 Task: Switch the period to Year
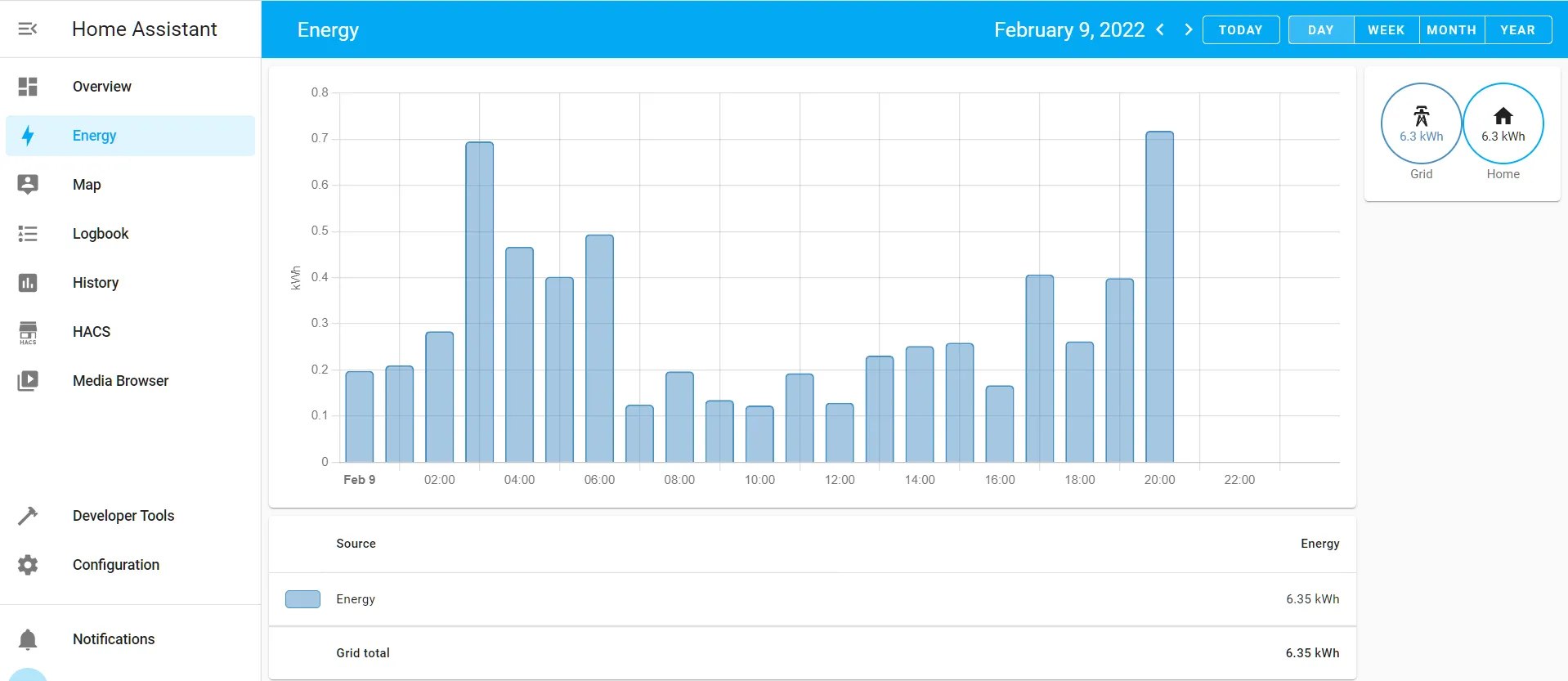[1518, 30]
